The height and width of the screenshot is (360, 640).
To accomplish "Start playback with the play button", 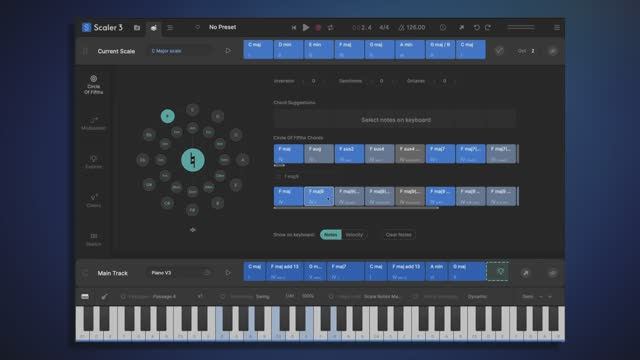I will coord(306,27).
